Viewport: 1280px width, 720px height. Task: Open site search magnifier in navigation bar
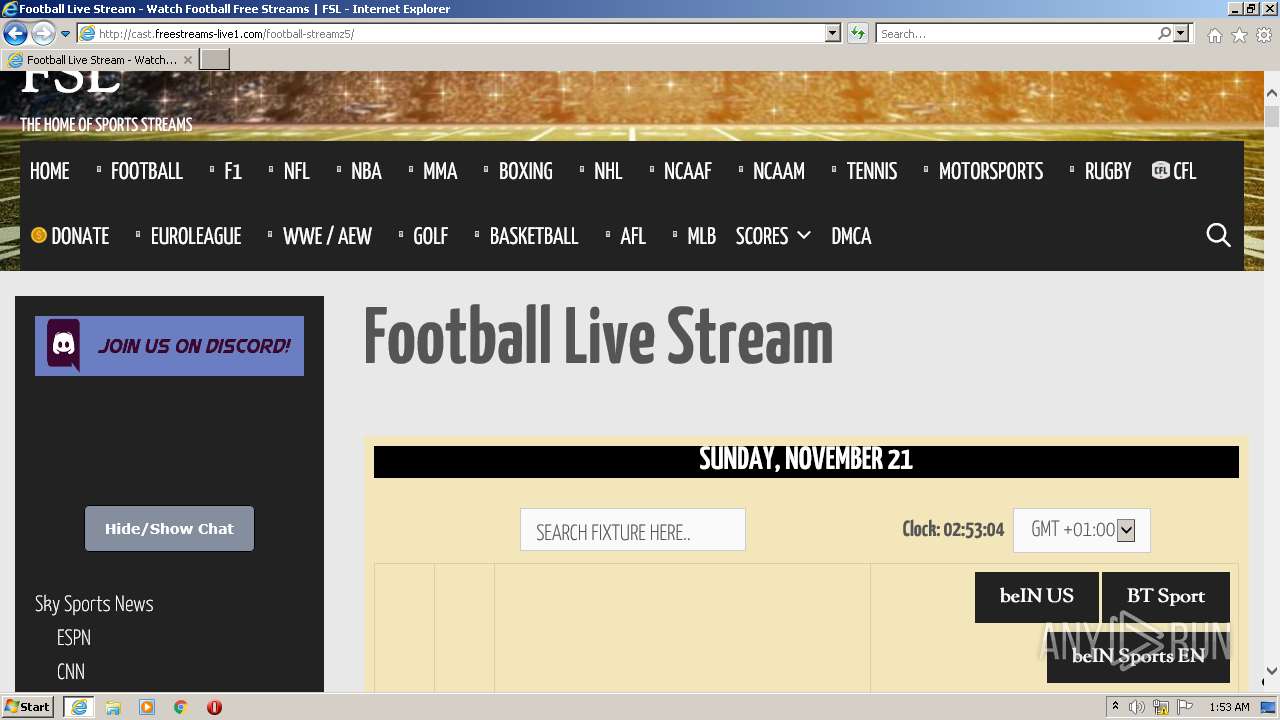[1218, 235]
